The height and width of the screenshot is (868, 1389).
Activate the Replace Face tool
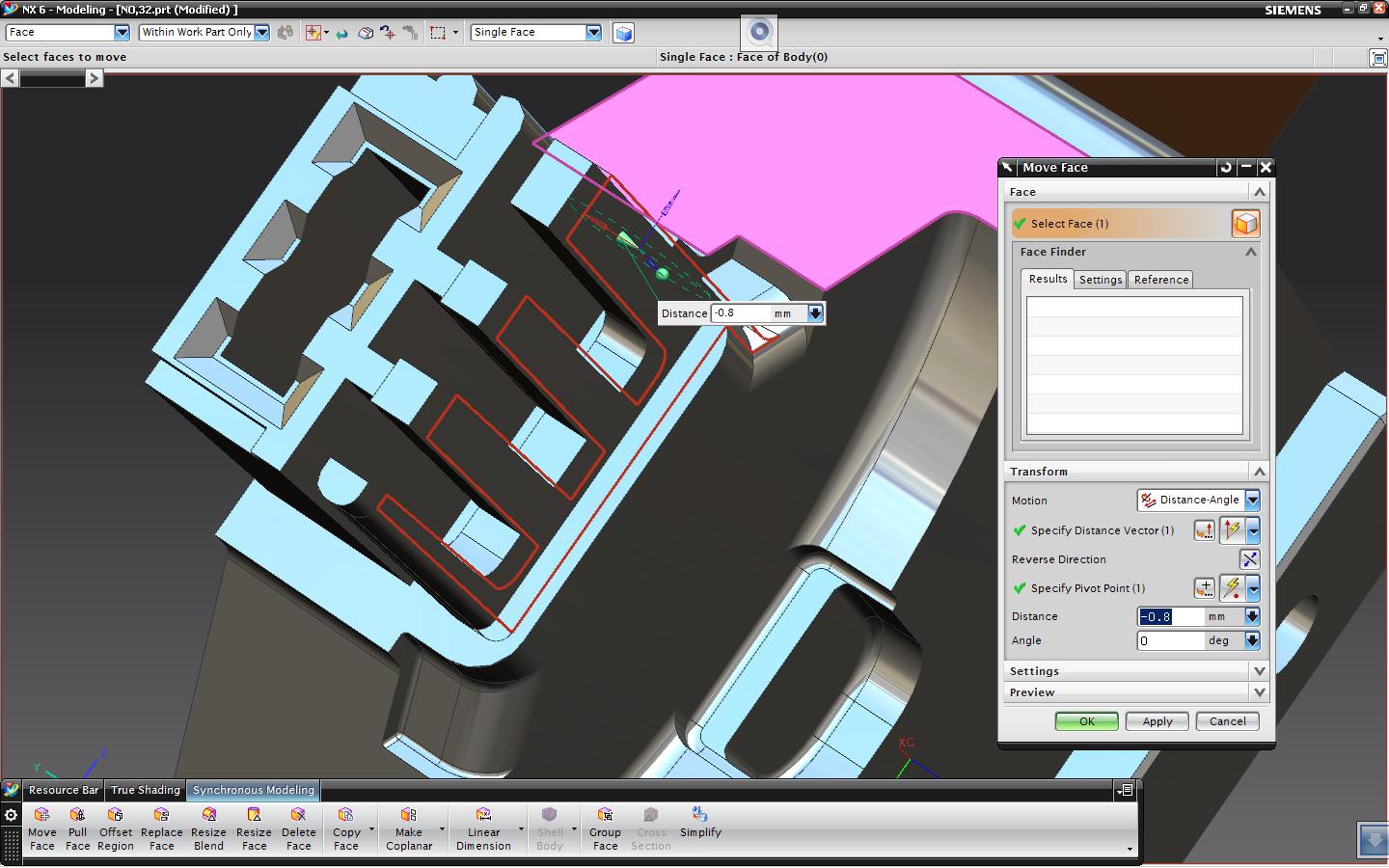pos(161,829)
